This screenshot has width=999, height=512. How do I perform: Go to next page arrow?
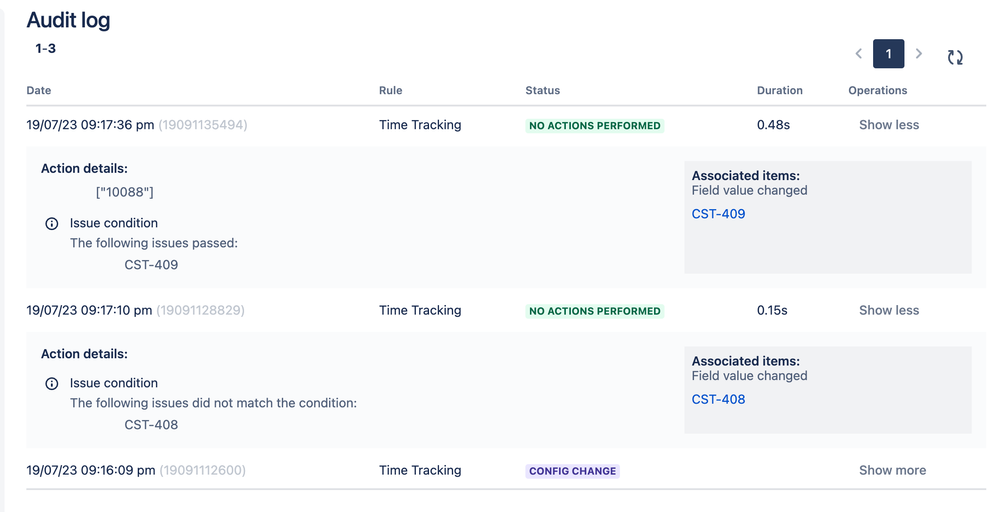(919, 54)
